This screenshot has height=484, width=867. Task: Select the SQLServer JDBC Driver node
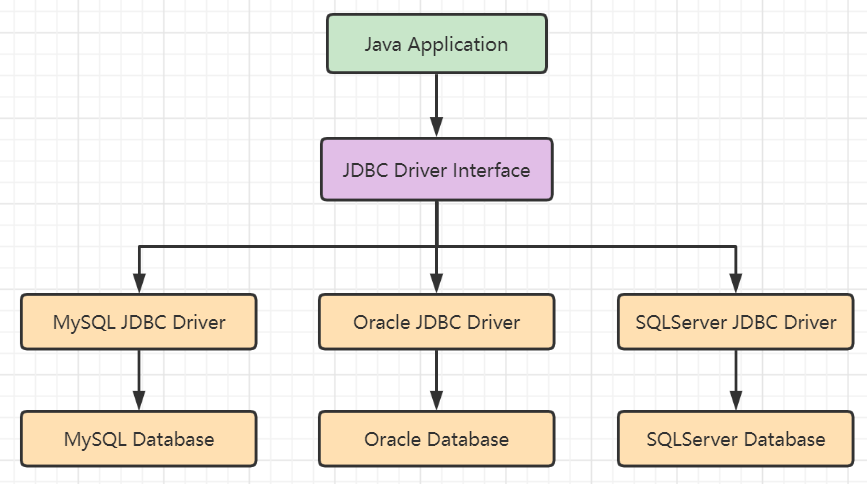pos(735,322)
